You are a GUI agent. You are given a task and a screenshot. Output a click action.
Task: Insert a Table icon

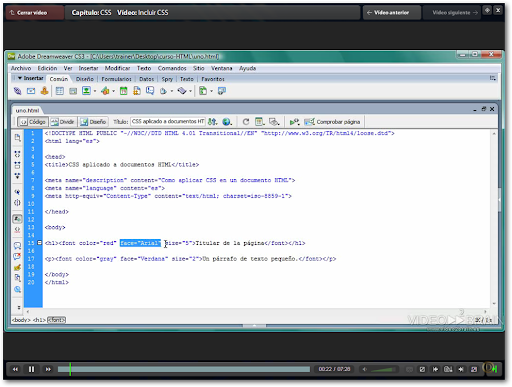(x=60, y=91)
